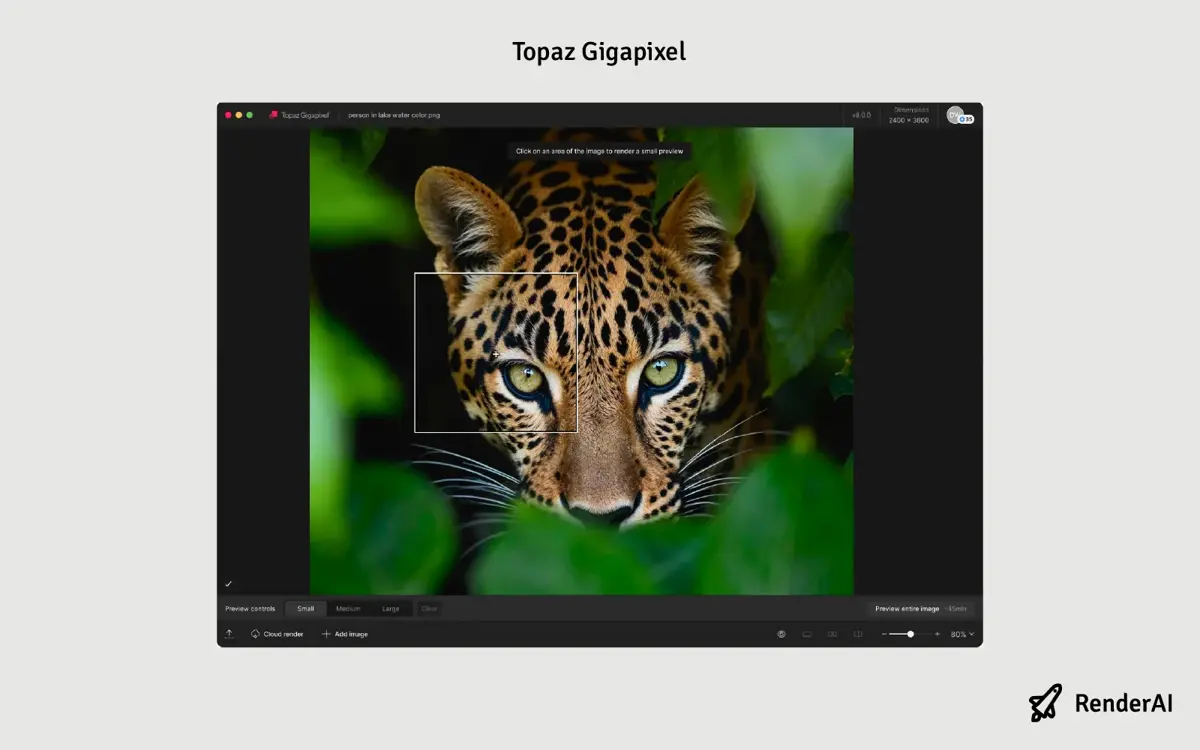Open the 80% zoom dropdown
1200x750 pixels.
(962, 634)
